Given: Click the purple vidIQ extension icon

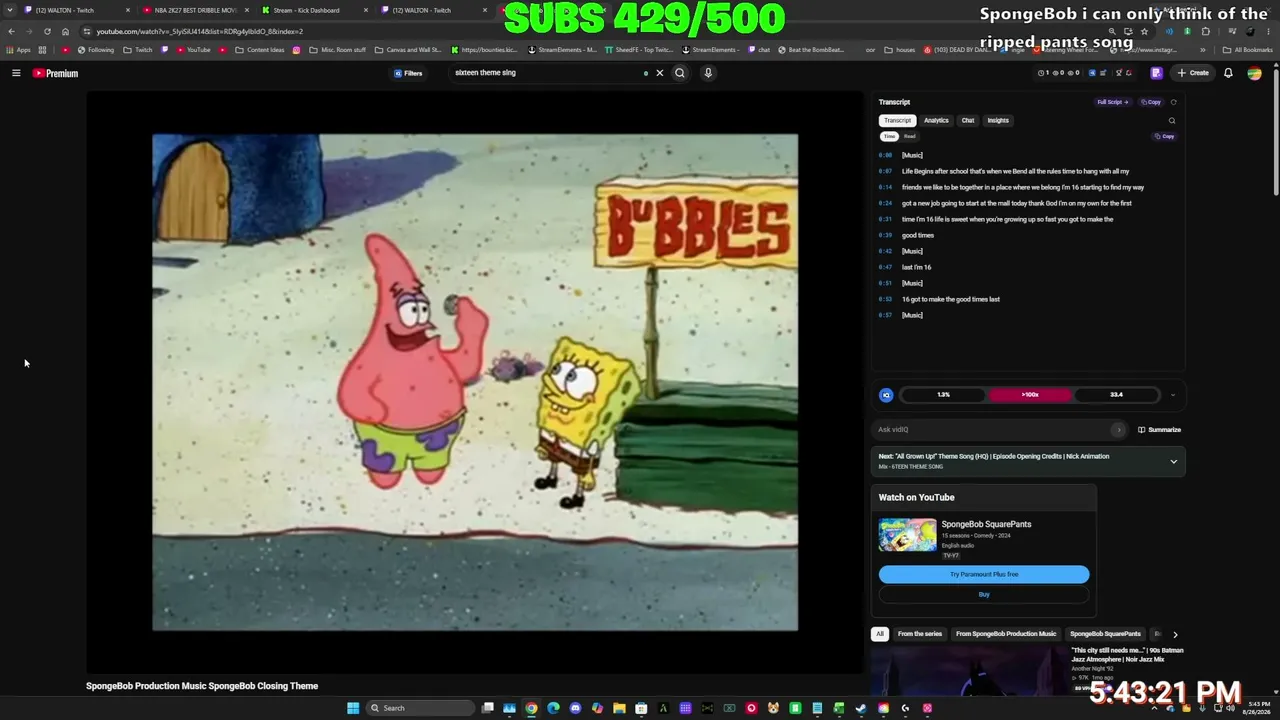Looking at the screenshot, I should click(x=1156, y=73).
